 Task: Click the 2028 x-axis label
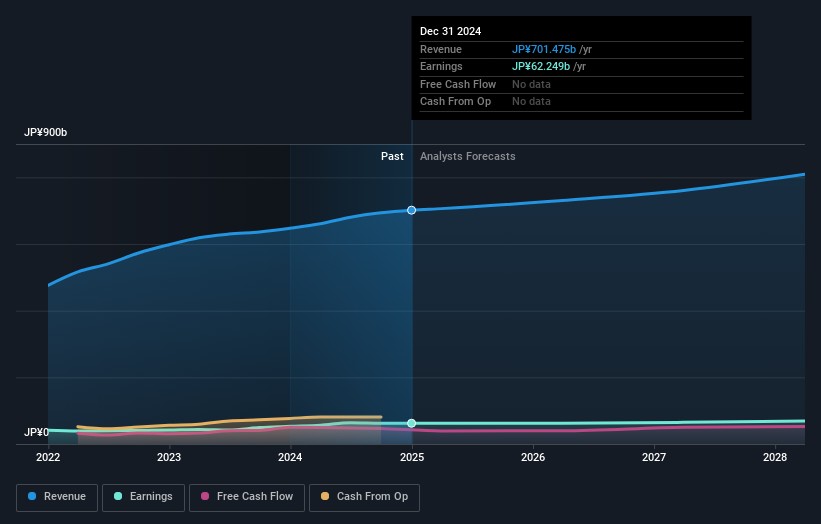point(775,457)
